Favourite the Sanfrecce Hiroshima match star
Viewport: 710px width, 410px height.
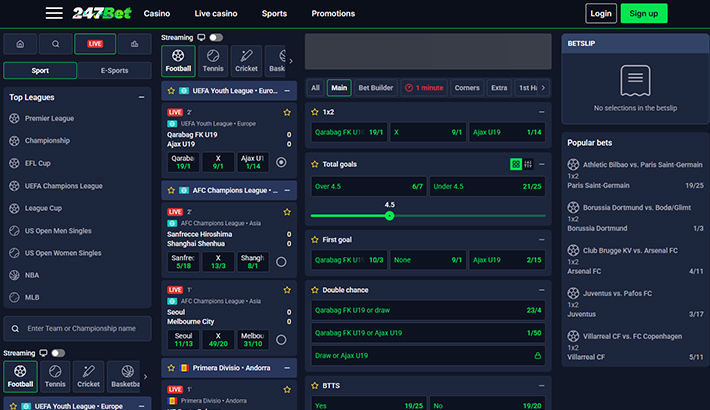click(287, 212)
